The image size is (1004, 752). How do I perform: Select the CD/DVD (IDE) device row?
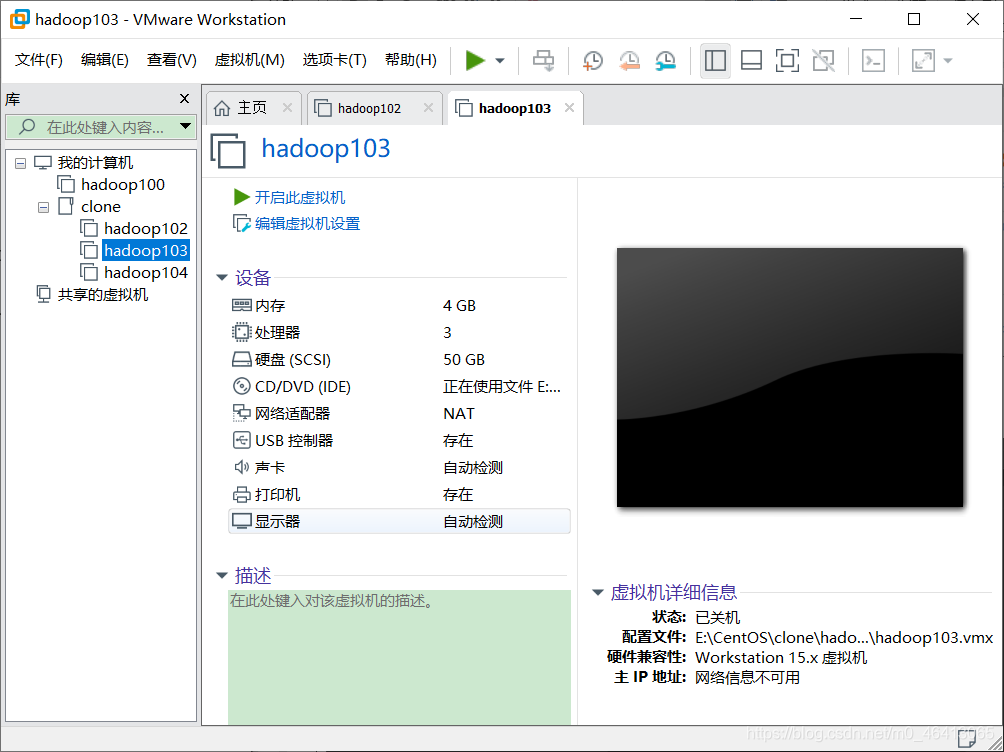tap(399, 387)
